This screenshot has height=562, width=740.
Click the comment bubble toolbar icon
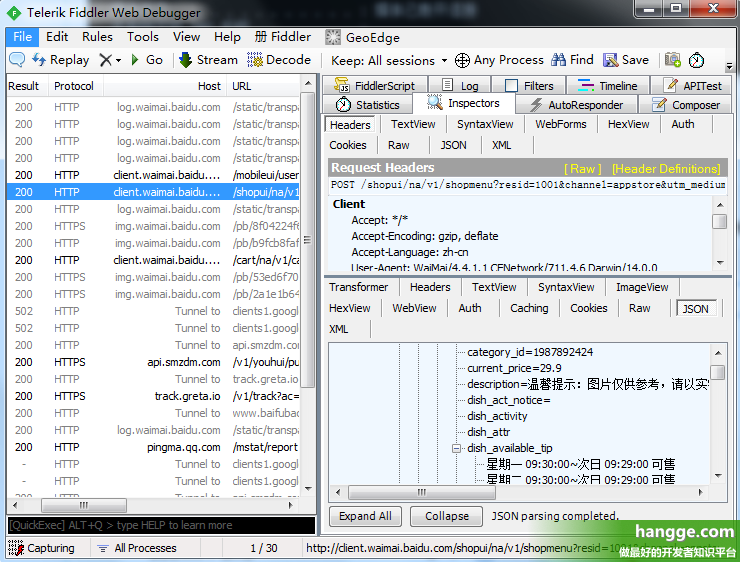17,60
